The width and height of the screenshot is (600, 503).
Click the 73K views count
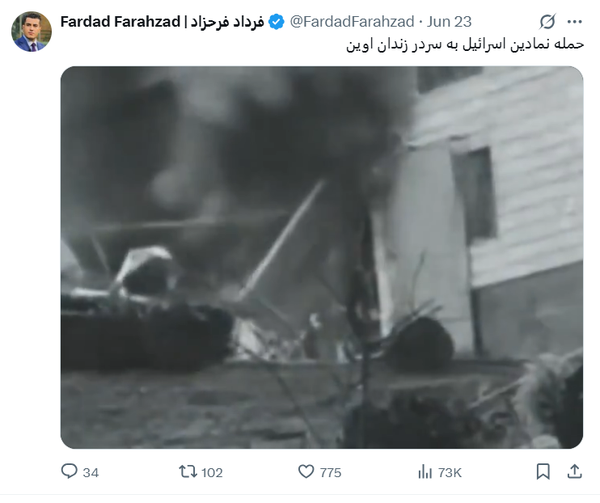click(x=450, y=473)
